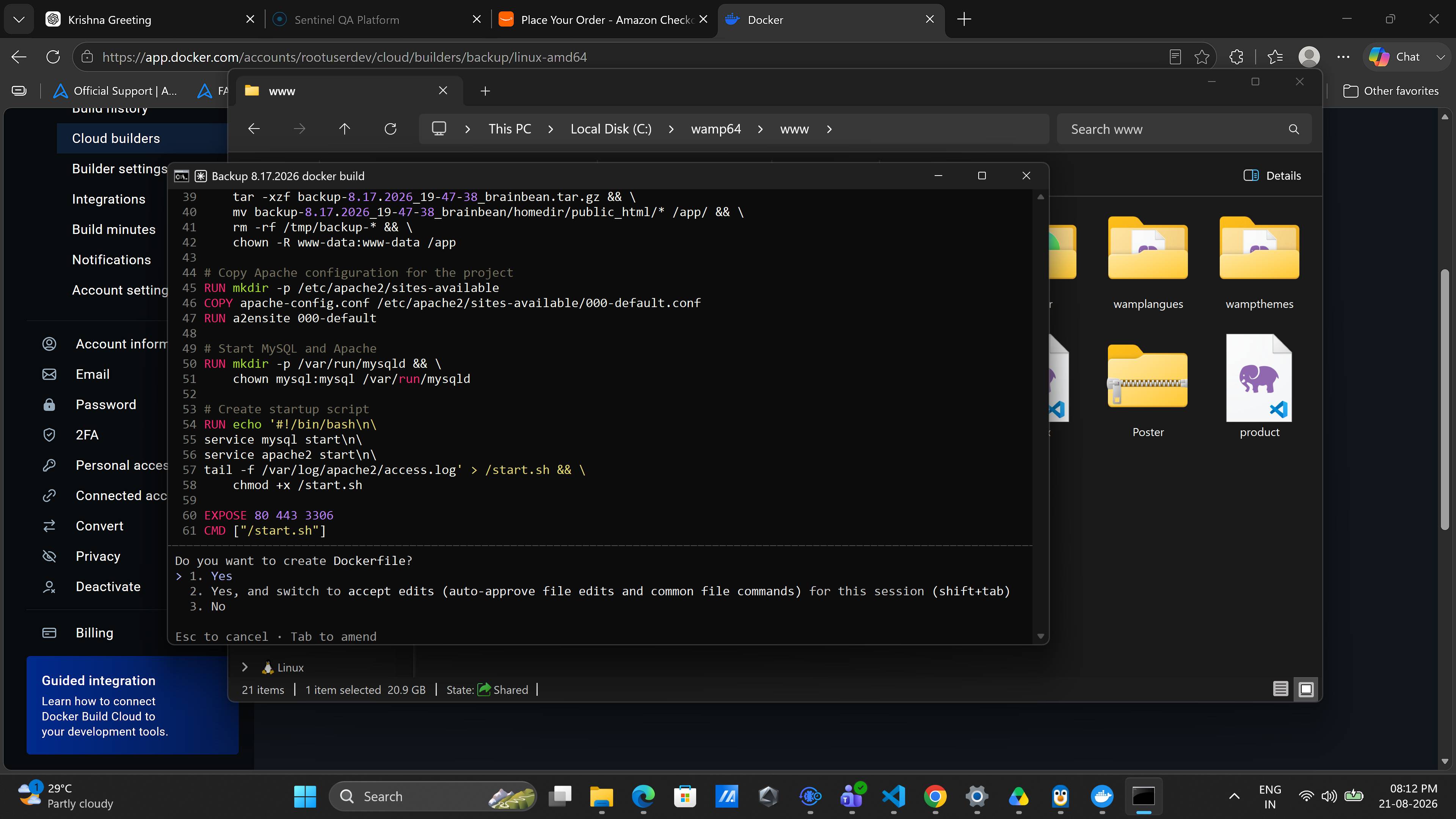Open the Billing settings link
The width and height of the screenshot is (1456, 819).
pos(94,632)
